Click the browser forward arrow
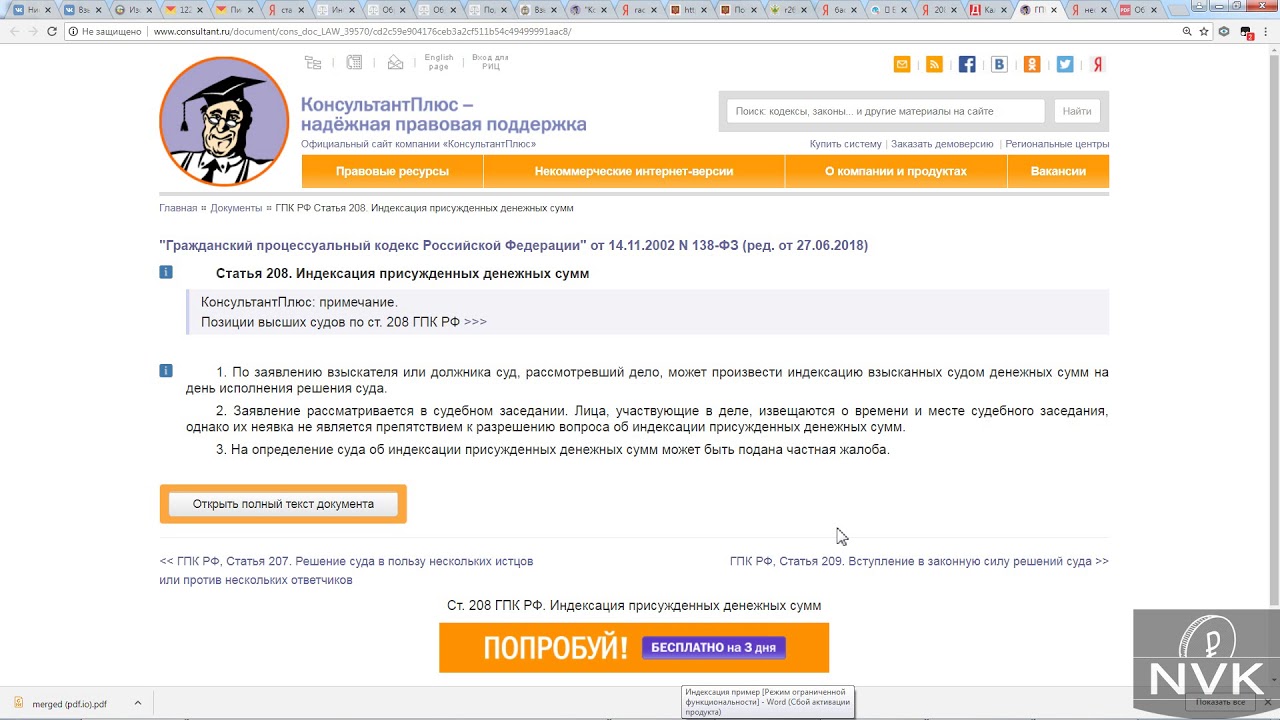Screen dimensions: 1280x720 click(x=33, y=31)
